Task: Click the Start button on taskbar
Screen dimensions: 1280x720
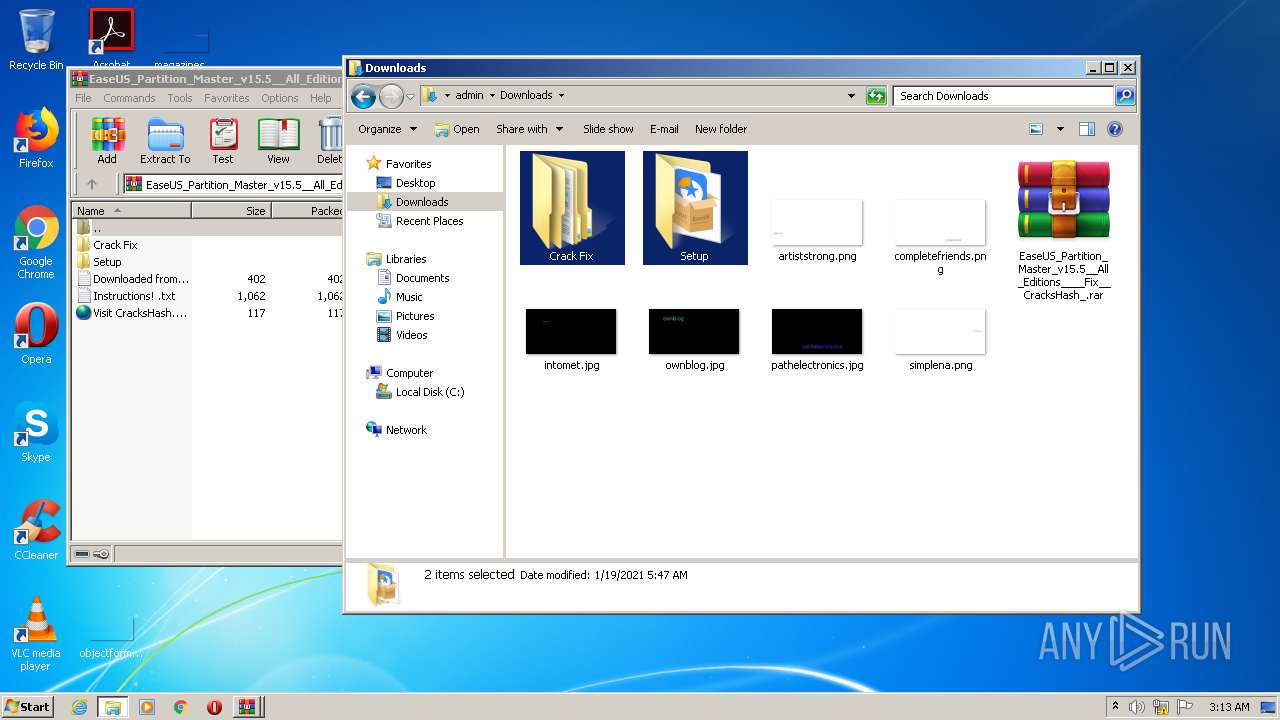Action: tap(28, 706)
